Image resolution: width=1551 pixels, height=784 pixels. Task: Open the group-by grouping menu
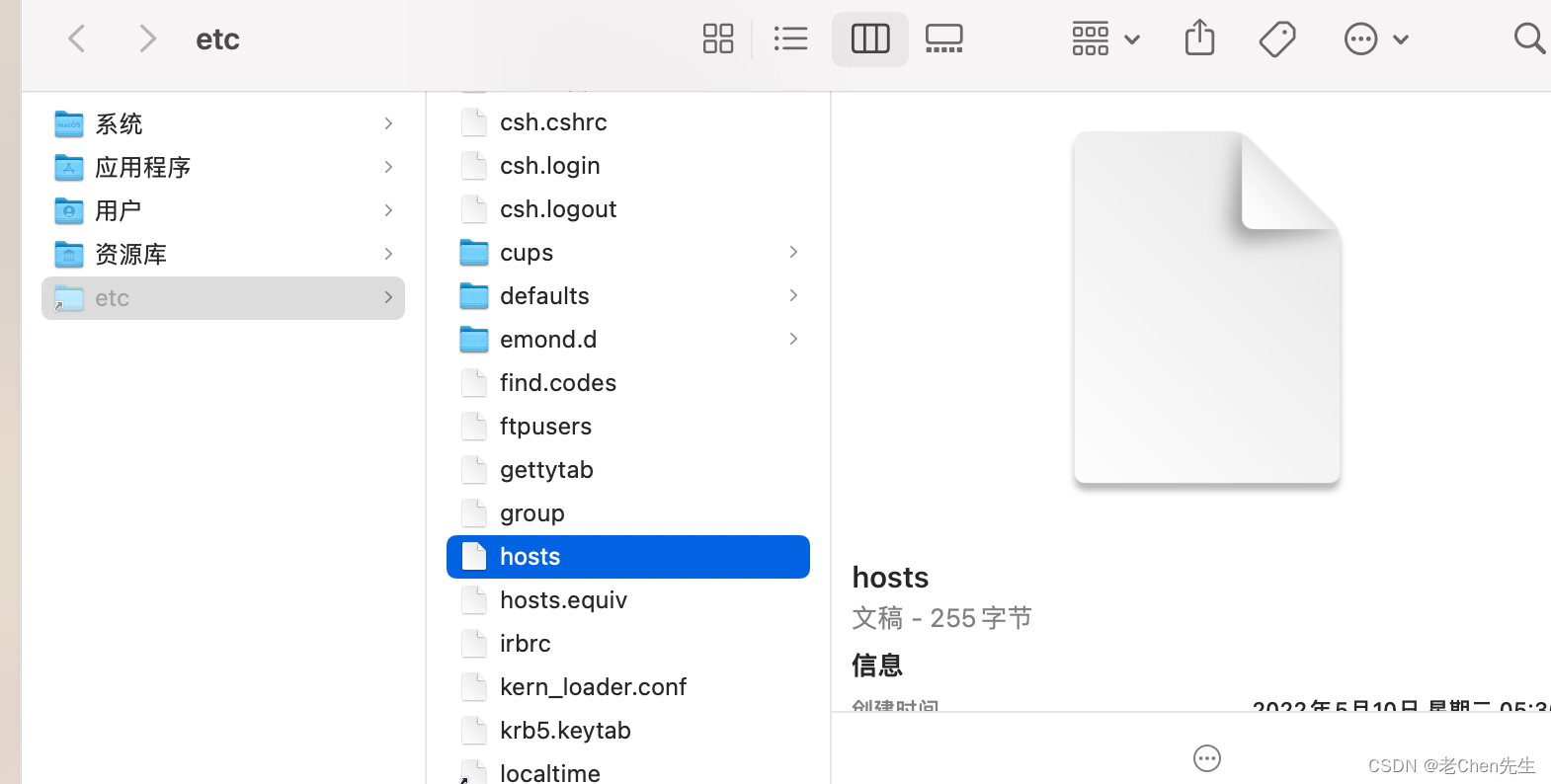1105,39
